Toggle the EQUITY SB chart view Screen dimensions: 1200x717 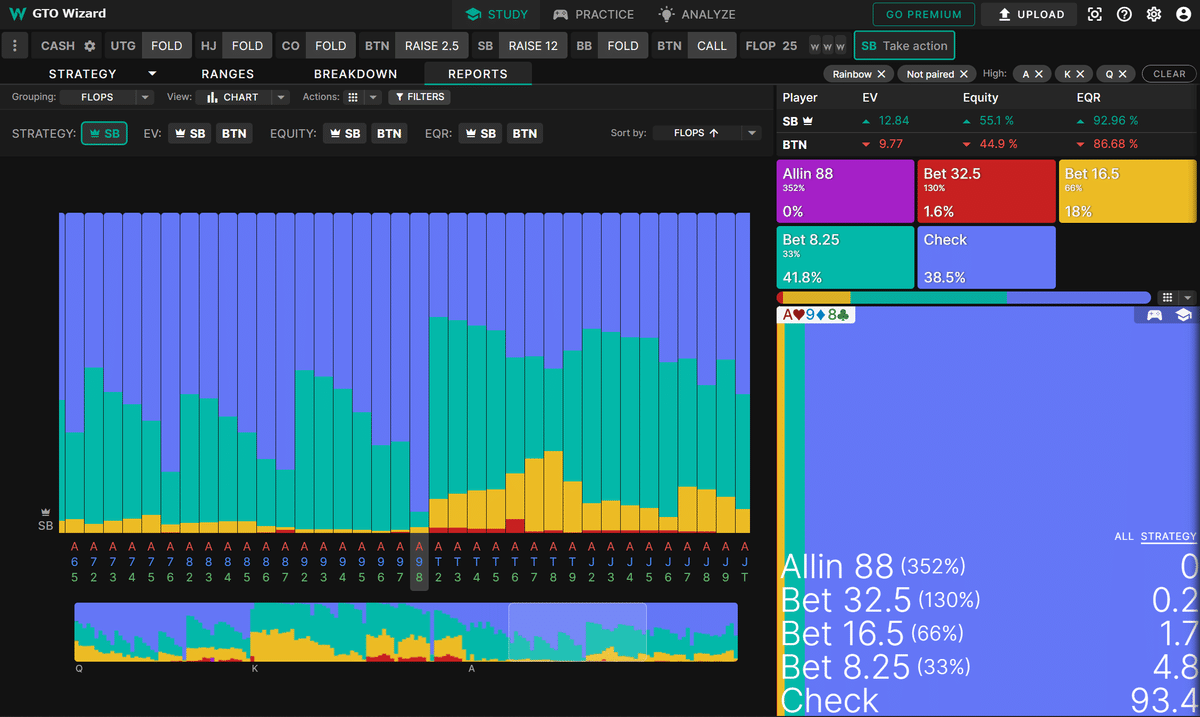click(x=345, y=133)
